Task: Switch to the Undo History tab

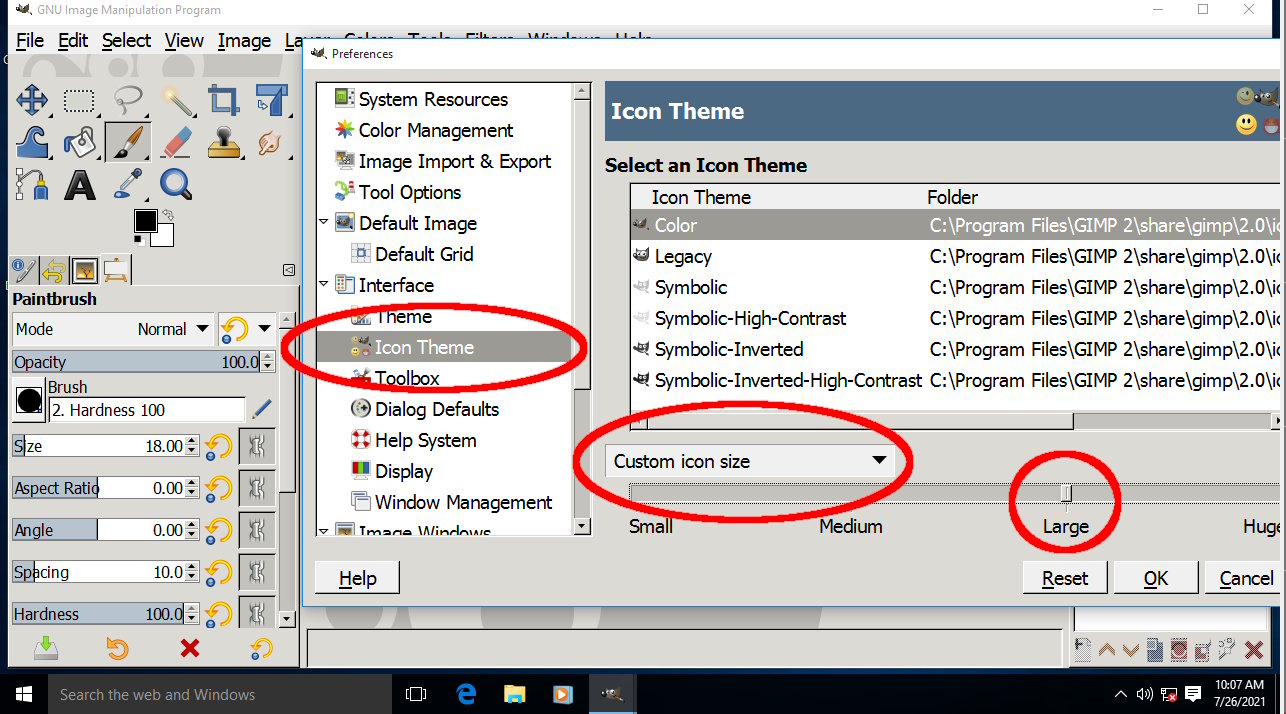Action: (53, 270)
